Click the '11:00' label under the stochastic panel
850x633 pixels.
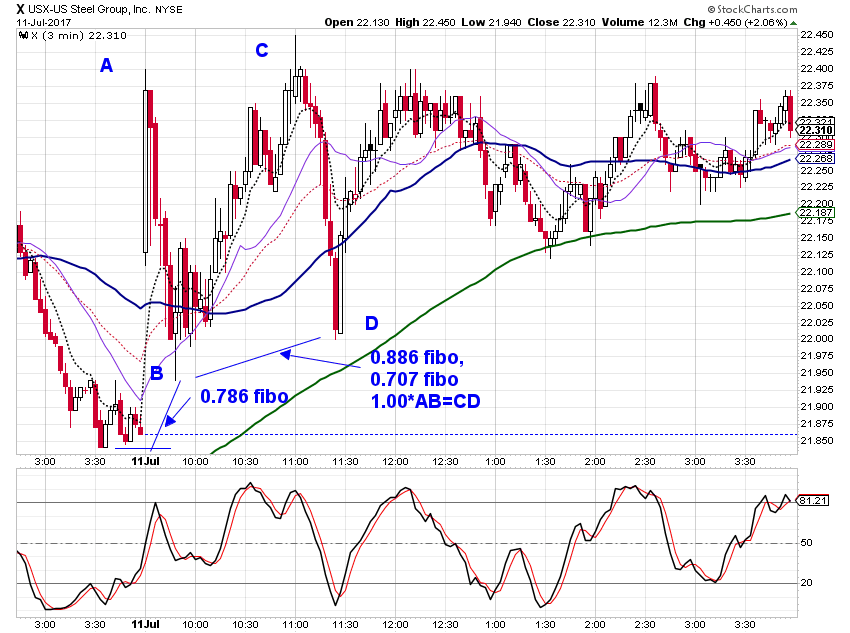295,624
